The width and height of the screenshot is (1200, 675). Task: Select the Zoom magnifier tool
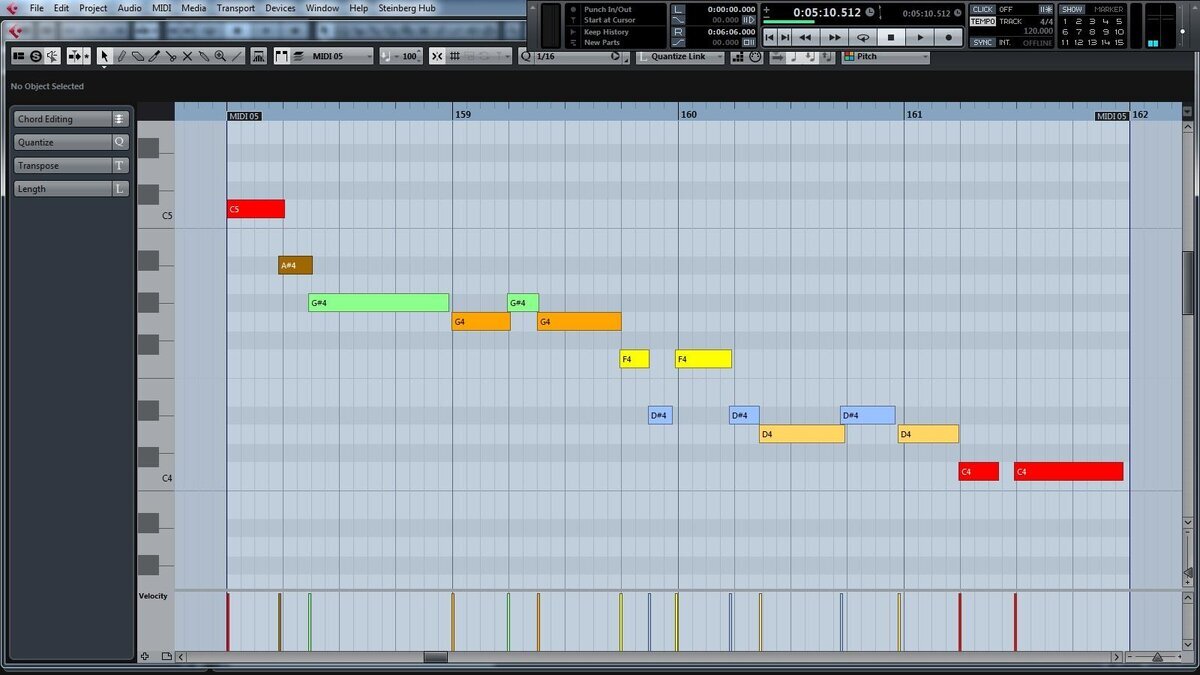click(x=219, y=57)
